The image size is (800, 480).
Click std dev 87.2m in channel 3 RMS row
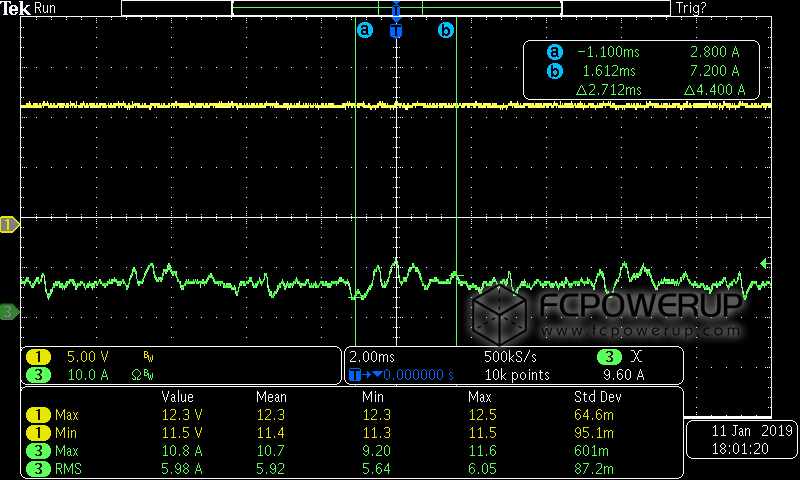594,469
